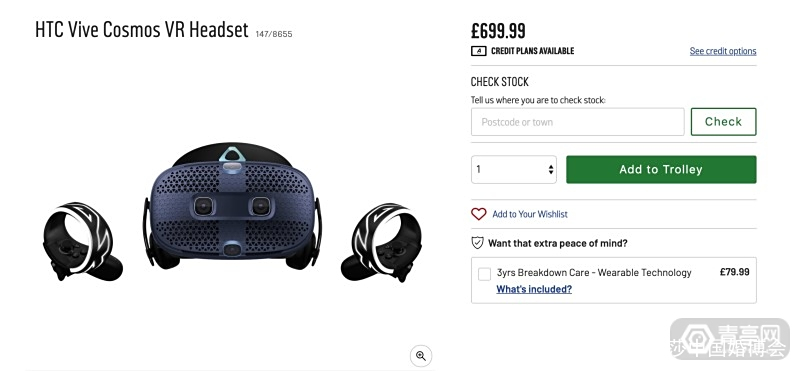This screenshot has height=371, width=800.
Task: Click the quantity selector up-down arrows
Action: pyautogui.click(x=551, y=169)
